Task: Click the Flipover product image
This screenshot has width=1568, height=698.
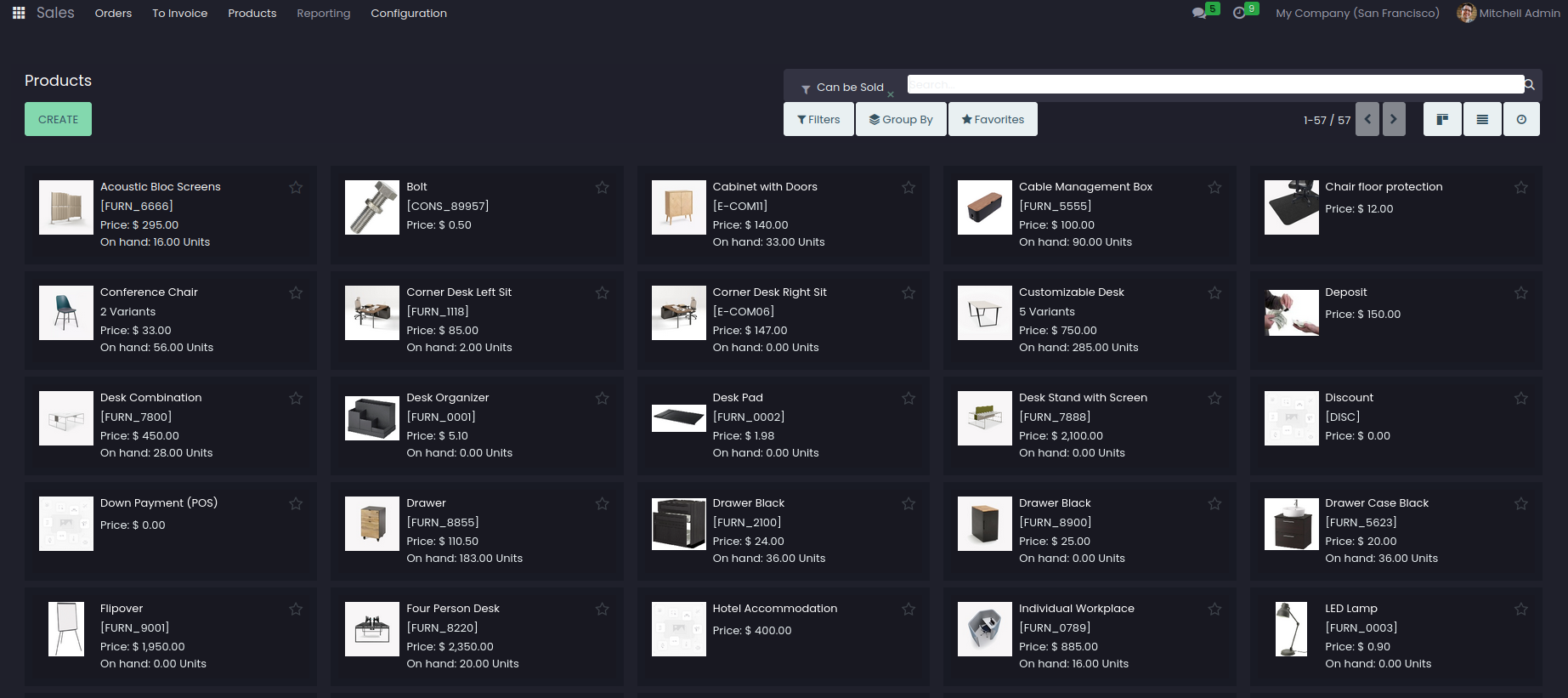Action: pyautogui.click(x=66, y=629)
